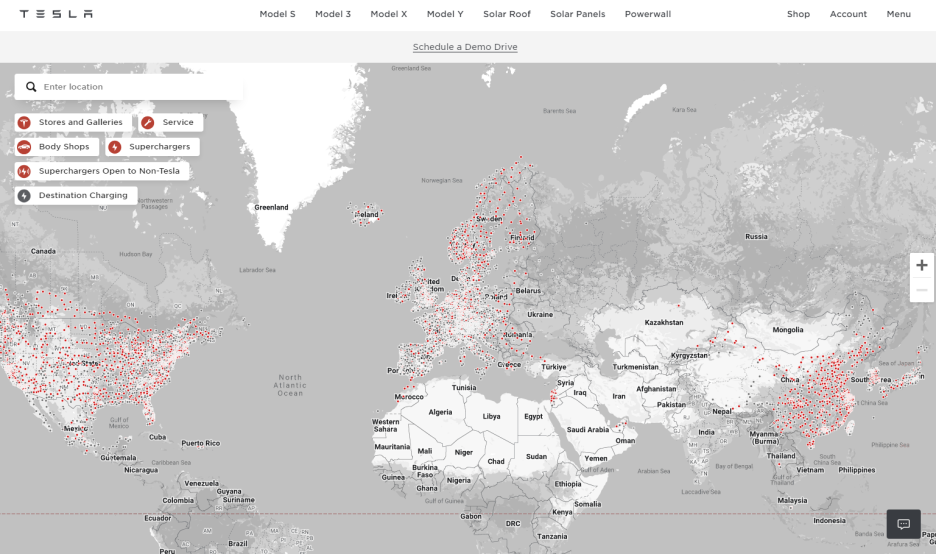This screenshot has width=936, height=554.
Task: Click the Egypt label on map
Action: [x=533, y=416]
